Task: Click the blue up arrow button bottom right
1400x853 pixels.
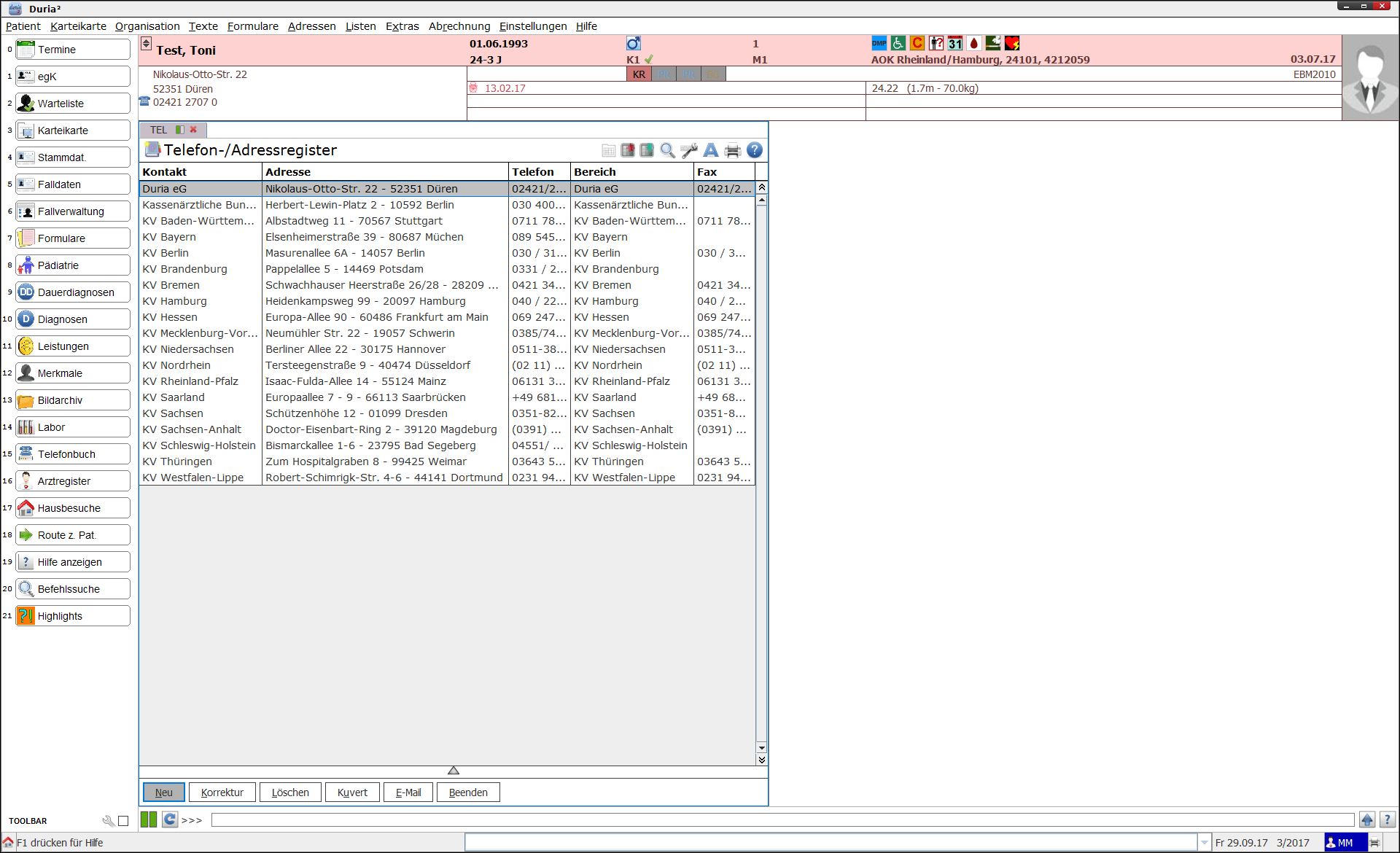Action: pyautogui.click(x=1367, y=819)
